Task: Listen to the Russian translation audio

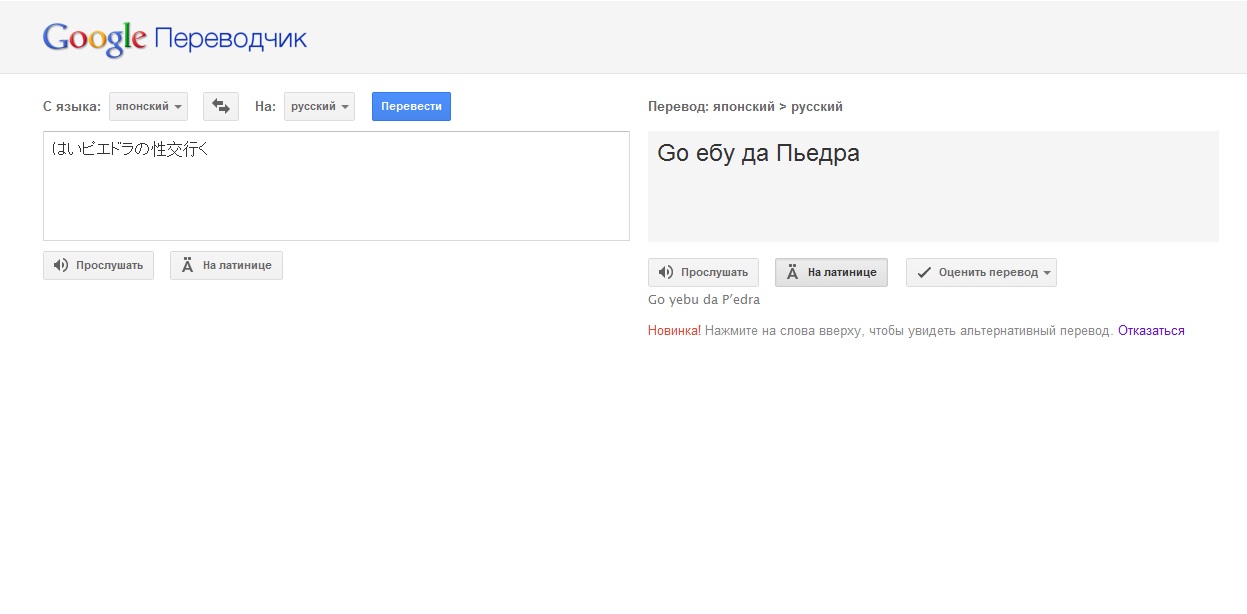Action: coord(703,272)
